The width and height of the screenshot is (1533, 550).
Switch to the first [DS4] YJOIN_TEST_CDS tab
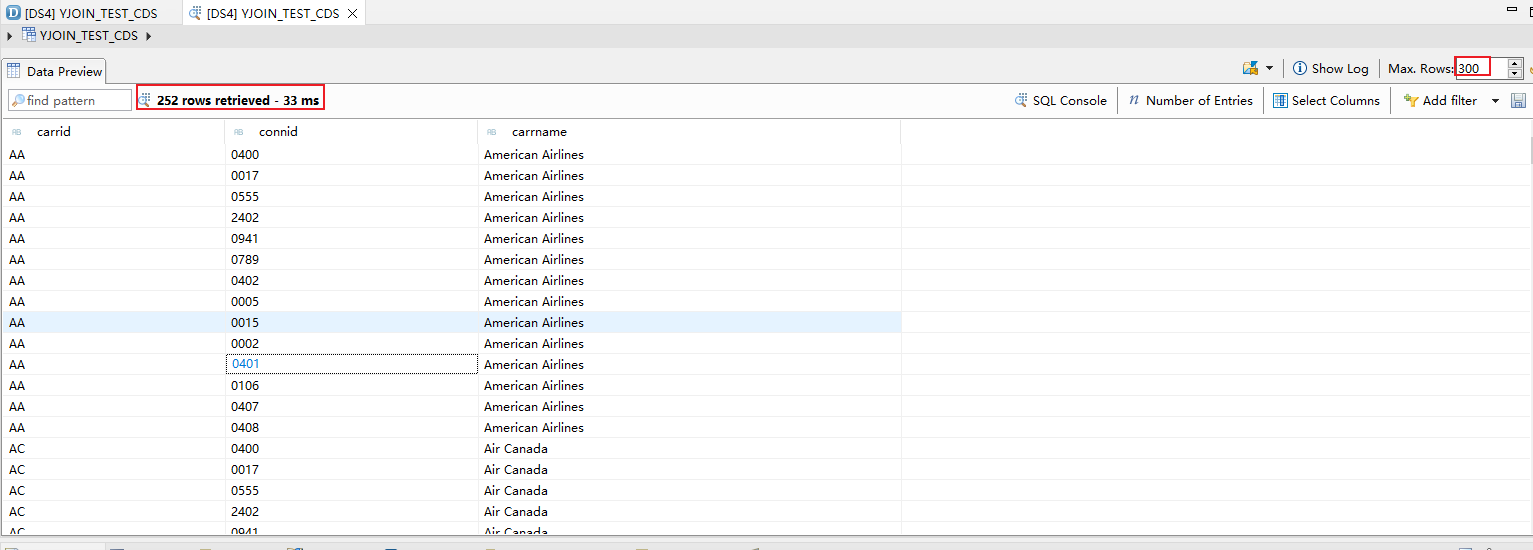click(x=90, y=13)
